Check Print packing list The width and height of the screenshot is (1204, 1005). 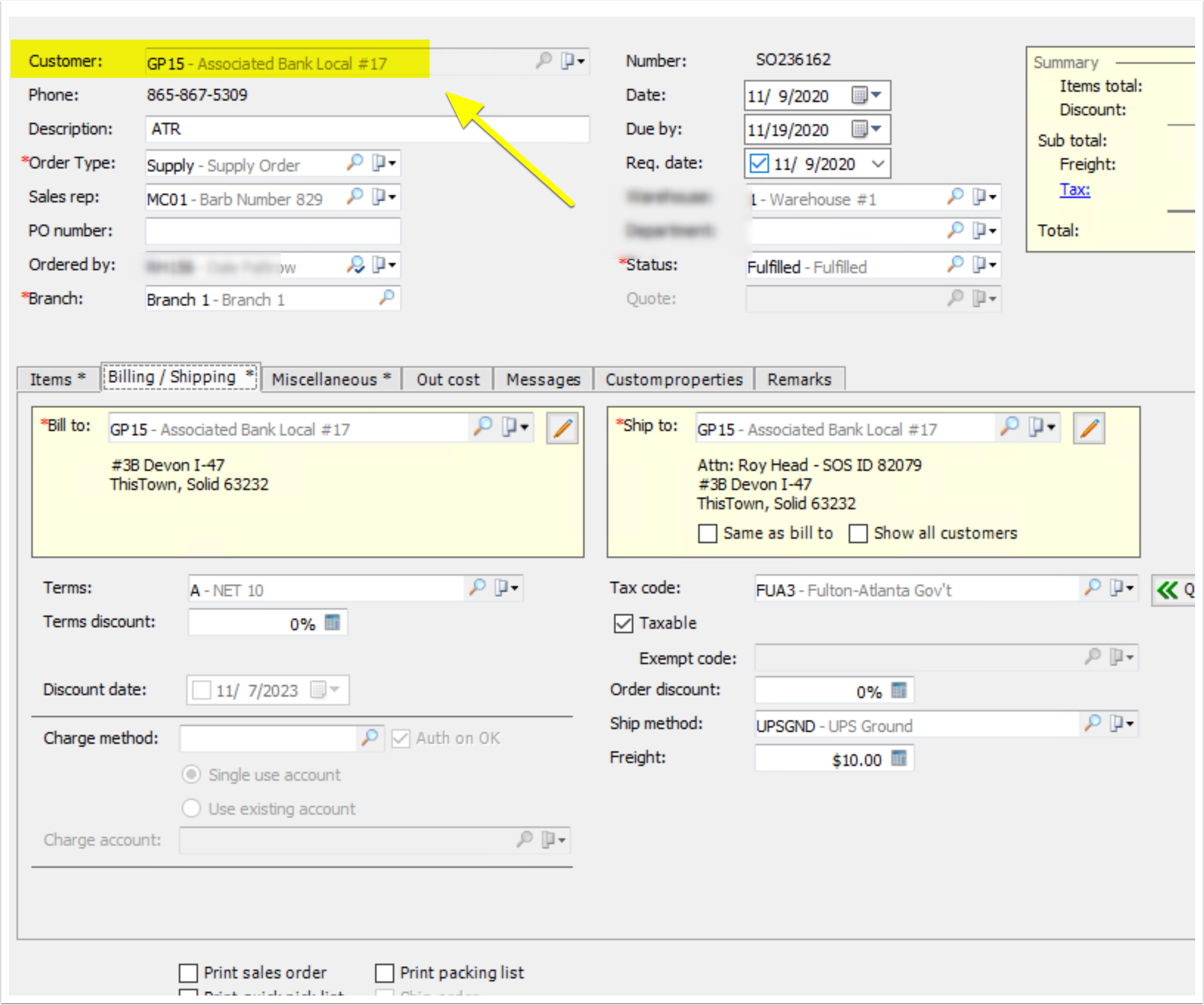(x=385, y=973)
